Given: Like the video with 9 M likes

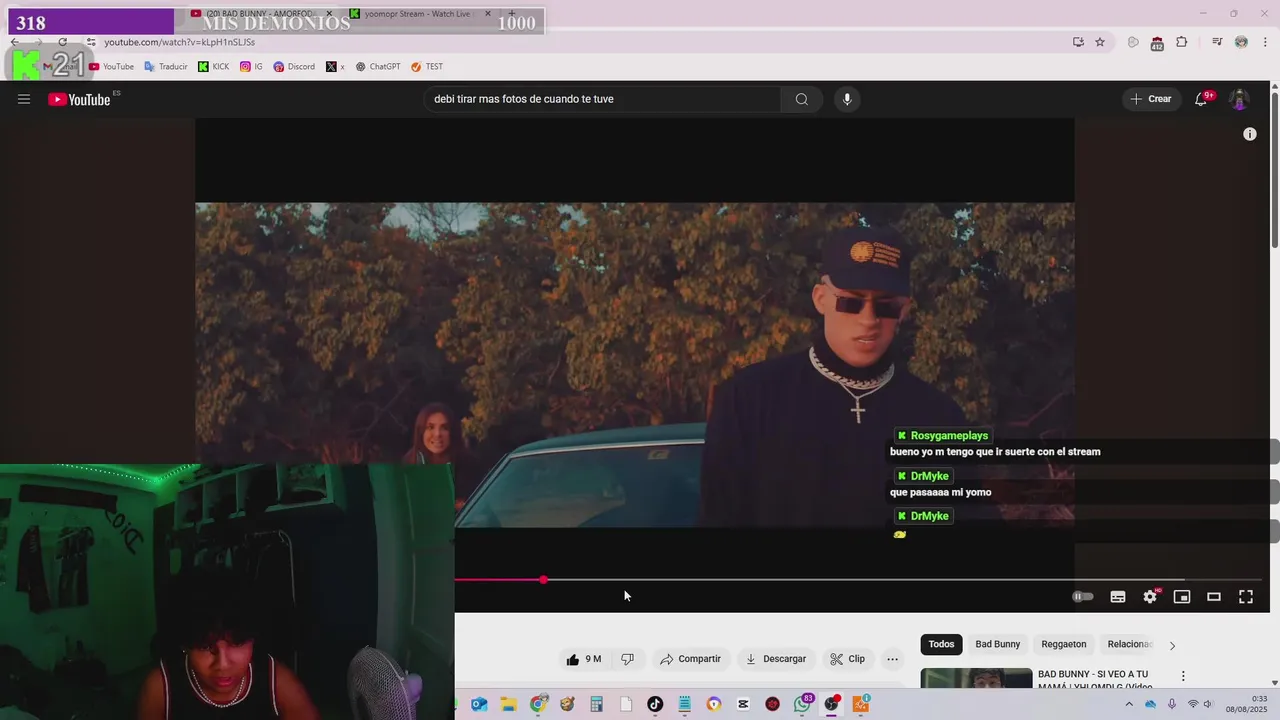Looking at the screenshot, I should 584,659.
